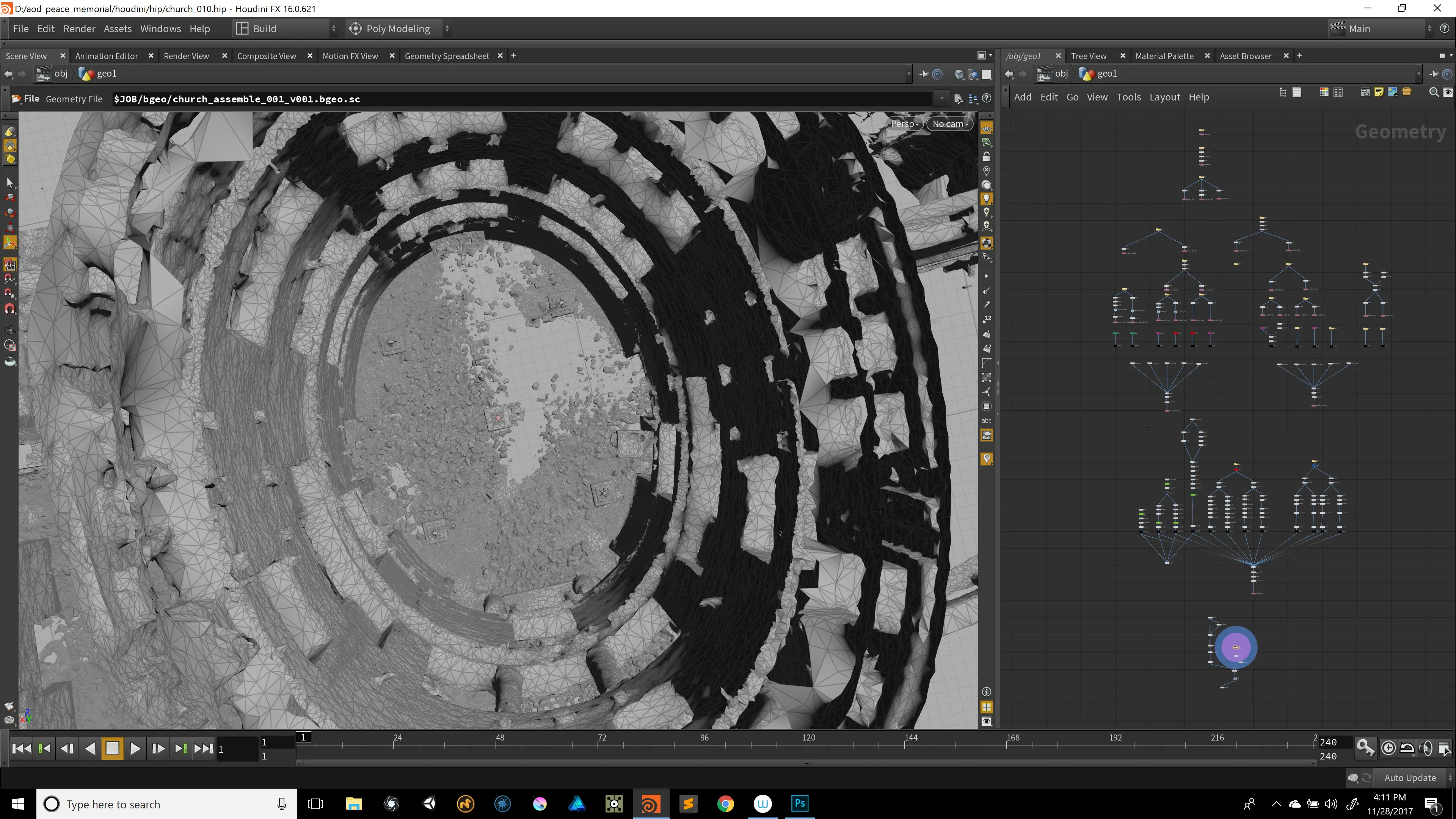This screenshot has height=819, width=1456.
Task: Jump to the first frame button
Action: (22, 748)
